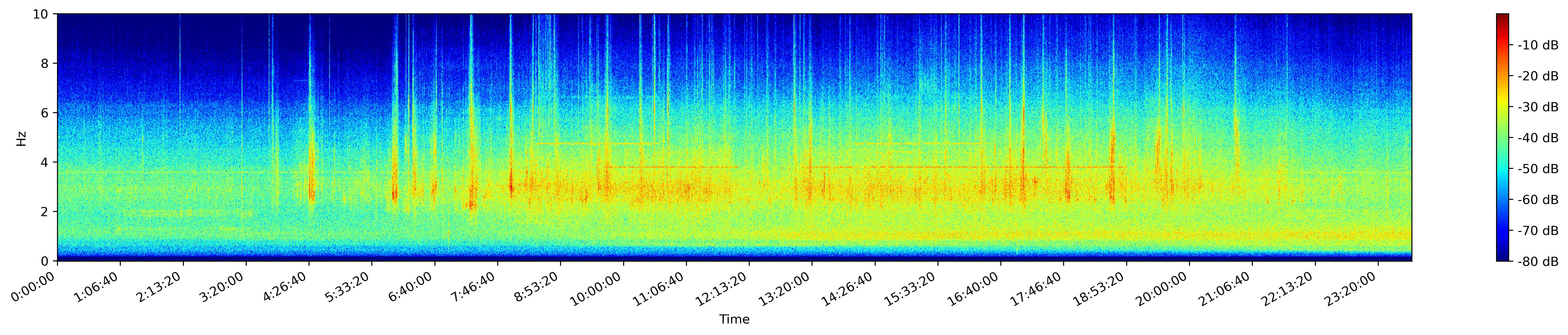Image resolution: width=1568 pixels, height=335 pixels.
Task: Click the 1:06:40 time tick label
Action: click(x=97, y=285)
